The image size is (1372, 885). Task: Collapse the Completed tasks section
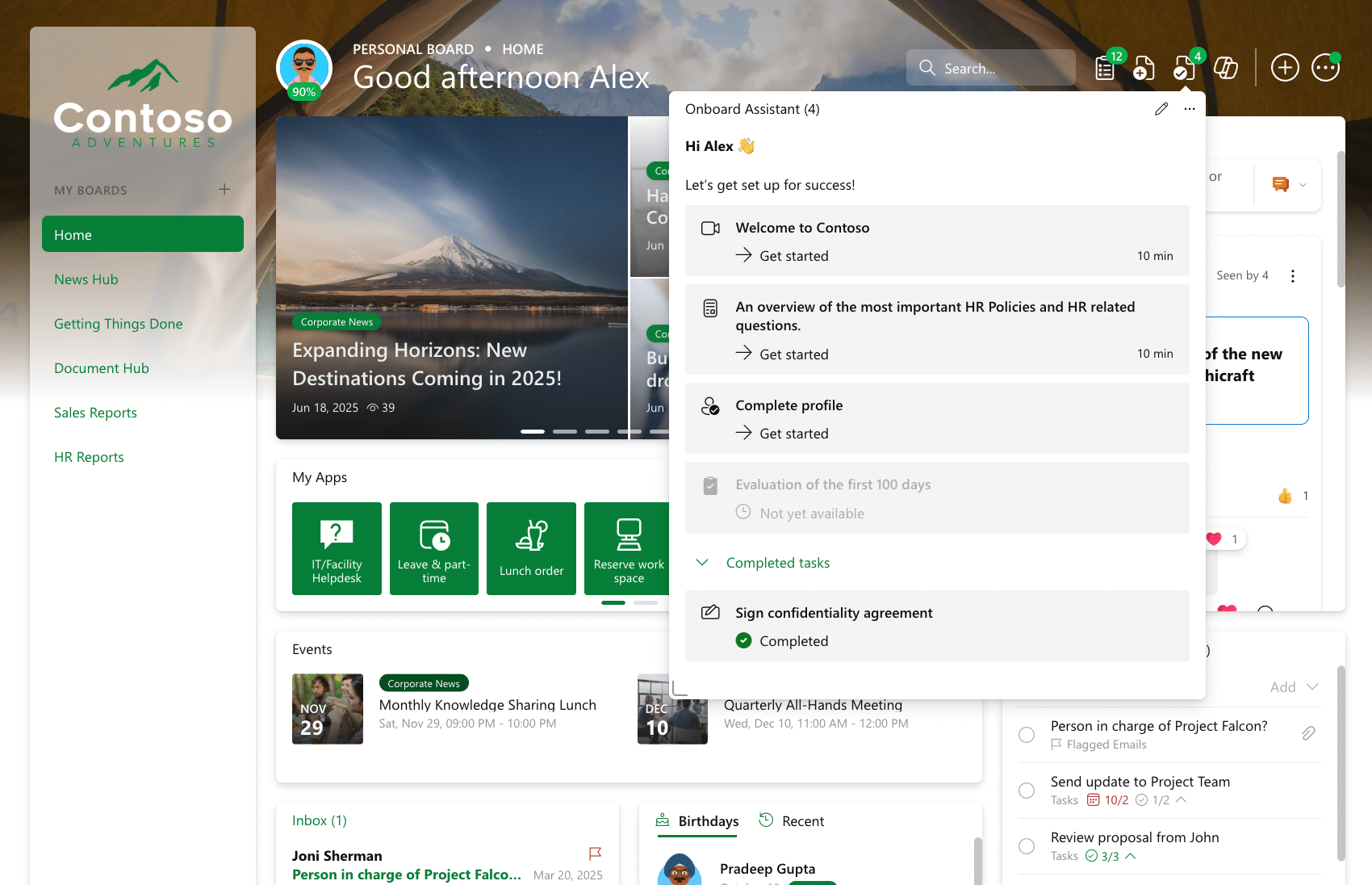point(702,563)
